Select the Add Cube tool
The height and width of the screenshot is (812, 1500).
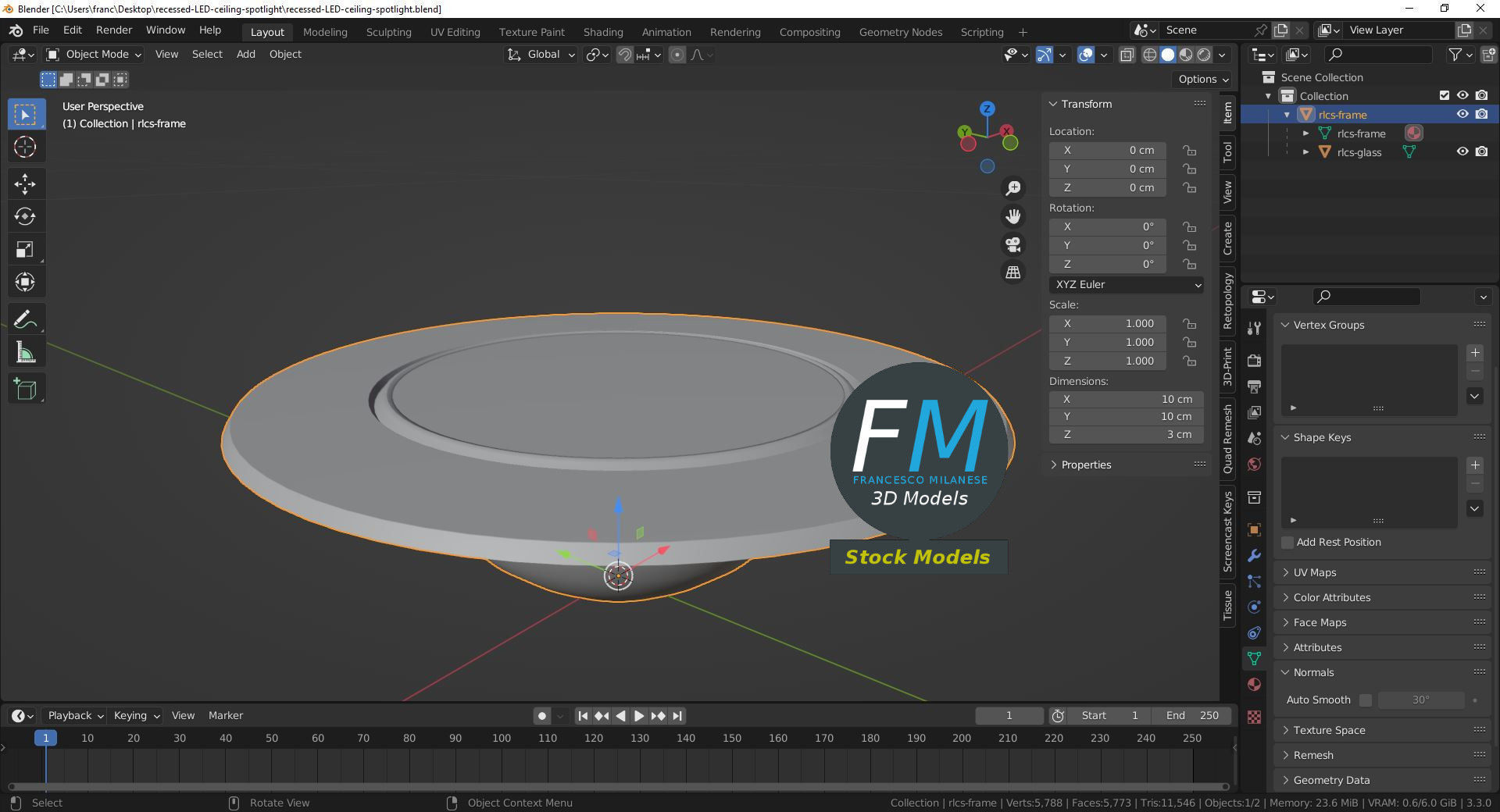point(26,388)
